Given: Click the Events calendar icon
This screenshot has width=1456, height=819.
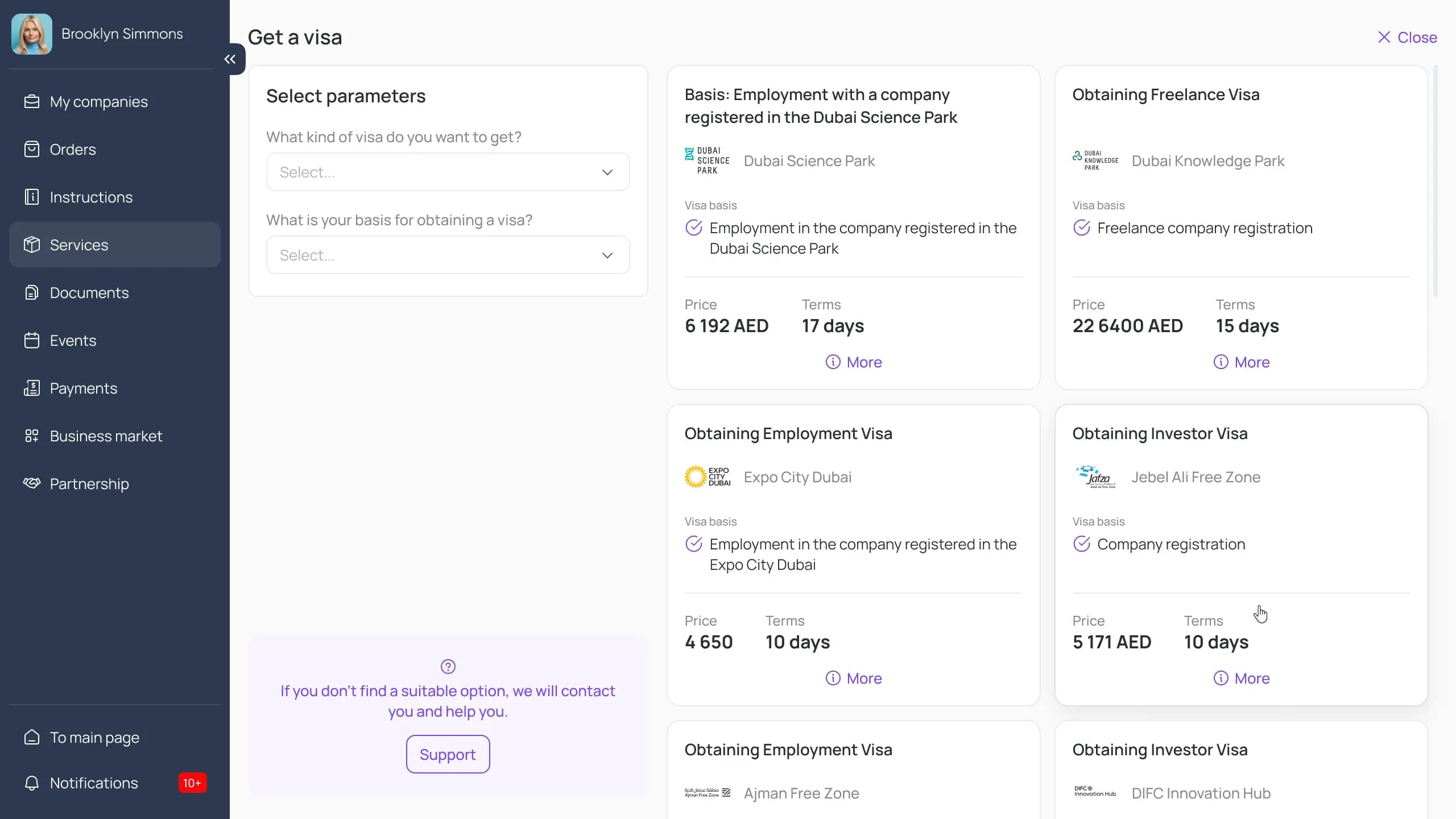Looking at the screenshot, I should (32, 341).
